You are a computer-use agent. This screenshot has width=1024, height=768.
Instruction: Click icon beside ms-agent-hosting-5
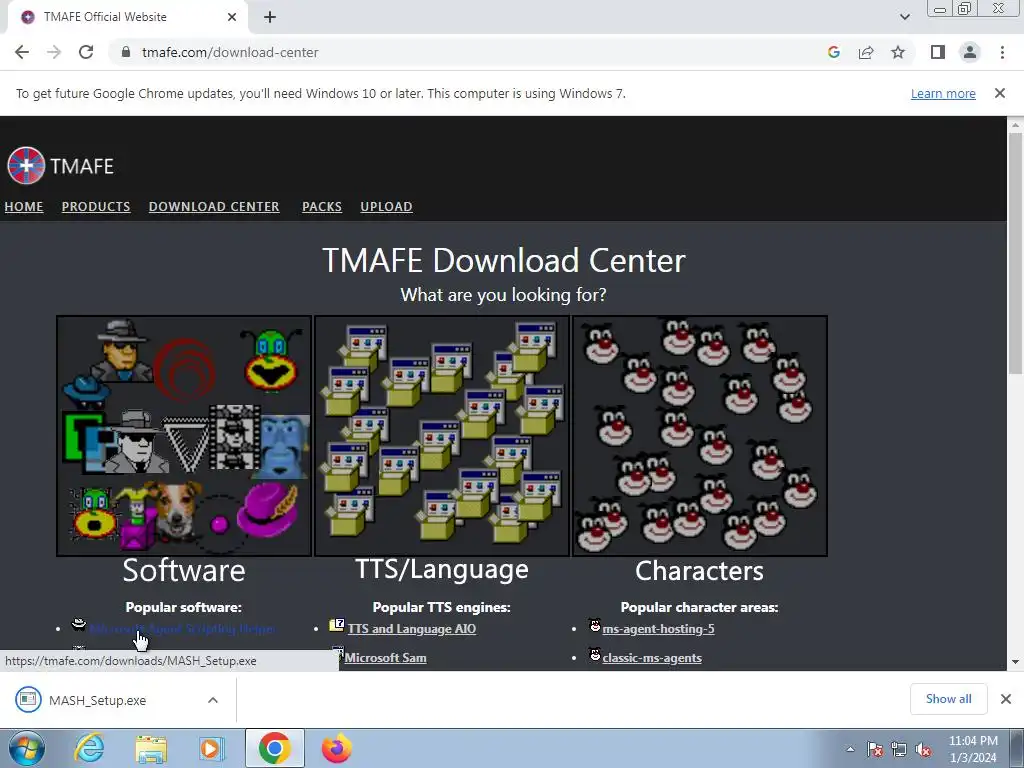pyautogui.click(x=594, y=625)
